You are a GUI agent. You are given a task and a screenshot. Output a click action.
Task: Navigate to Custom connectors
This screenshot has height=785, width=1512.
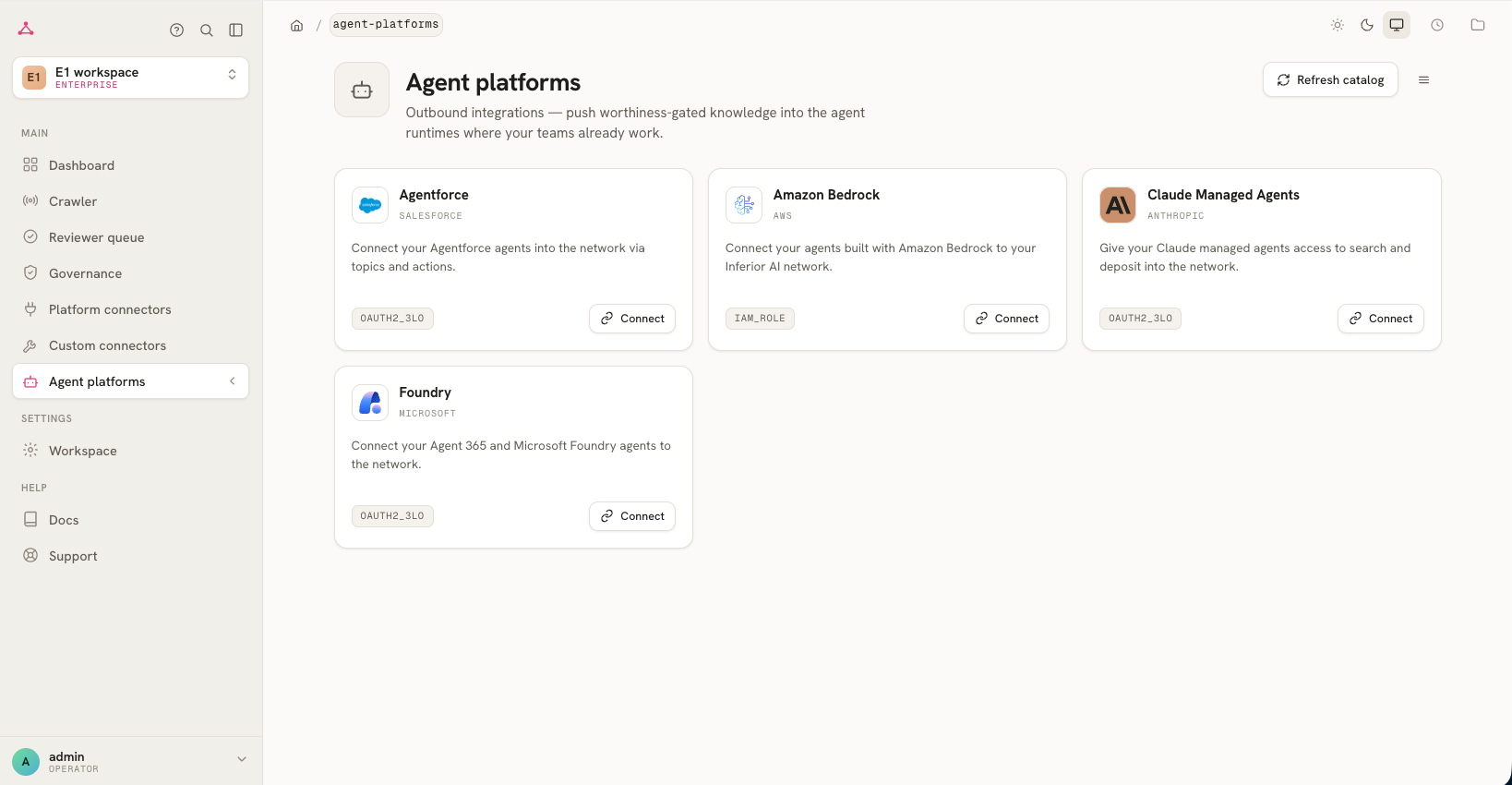tap(131, 345)
